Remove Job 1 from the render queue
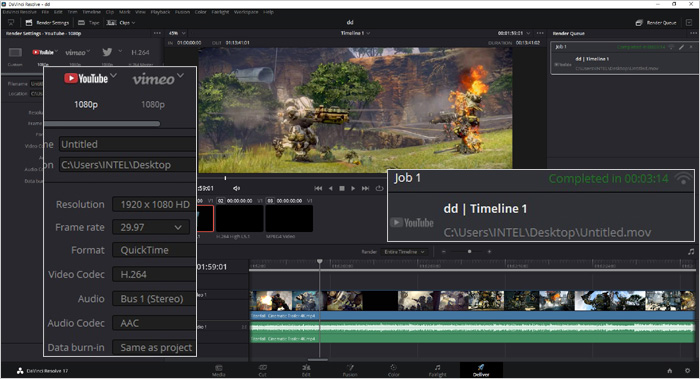This screenshot has height=379, width=700. [691, 46]
